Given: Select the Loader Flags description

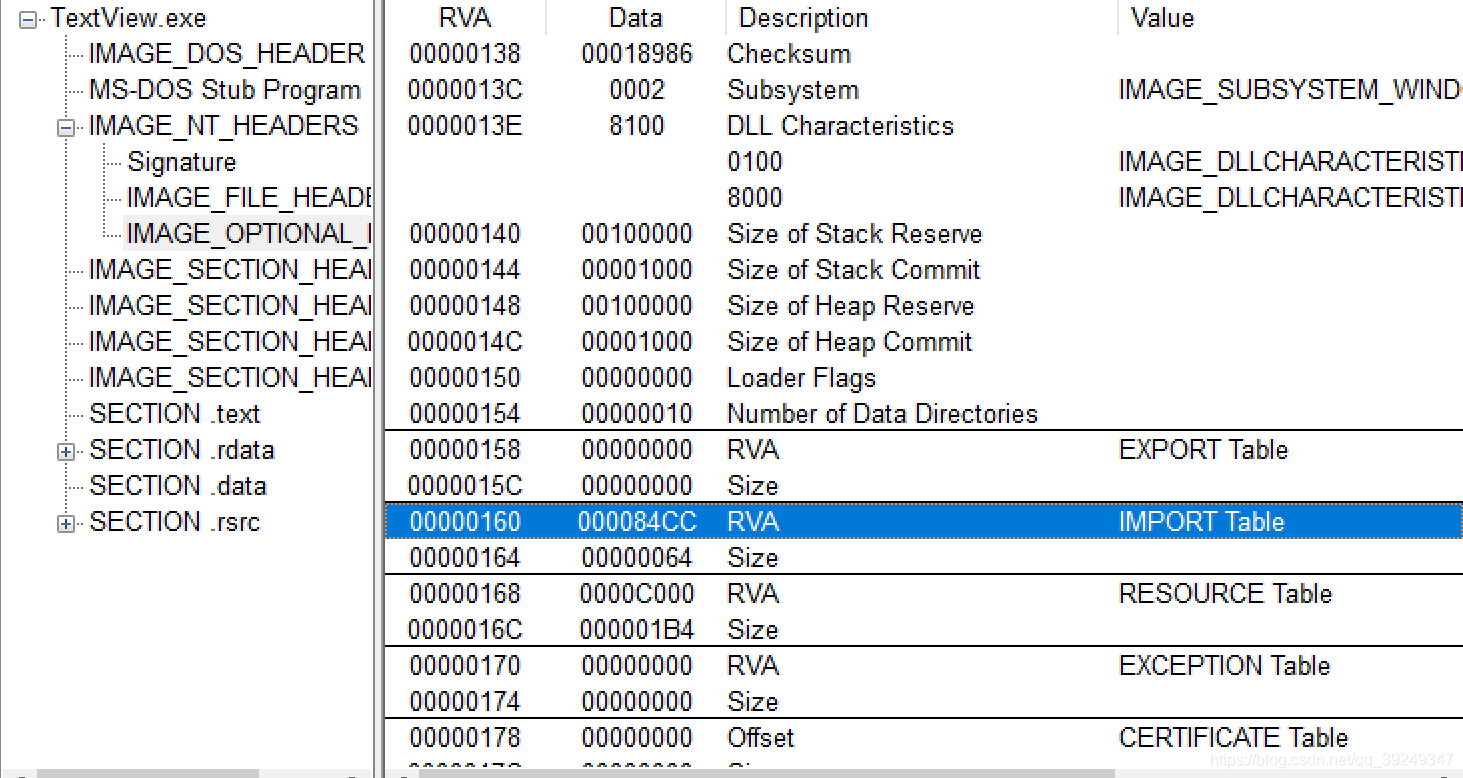Looking at the screenshot, I should (x=801, y=378).
